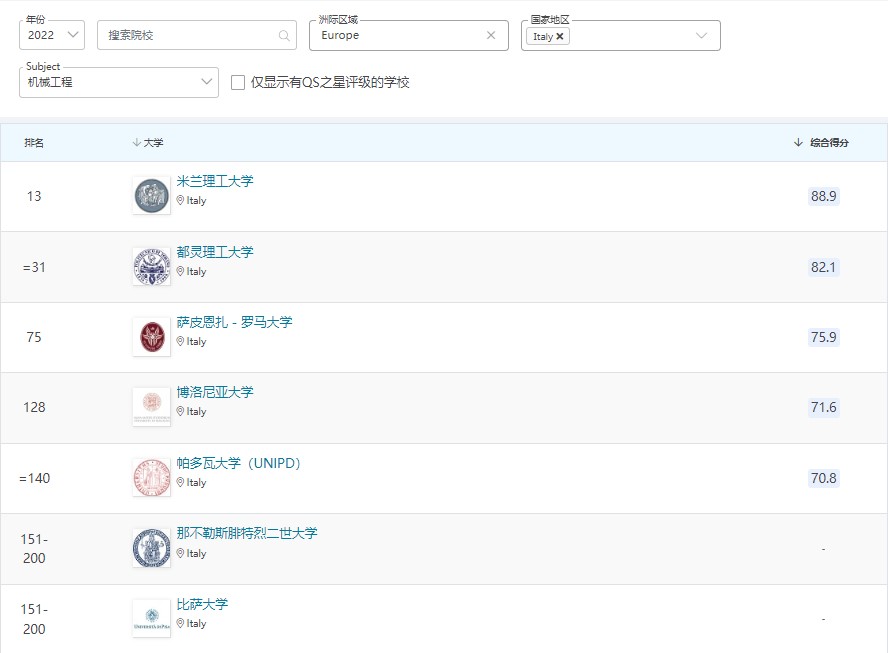Click the score 75.9
The image size is (888, 653).
(x=823, y=337)
